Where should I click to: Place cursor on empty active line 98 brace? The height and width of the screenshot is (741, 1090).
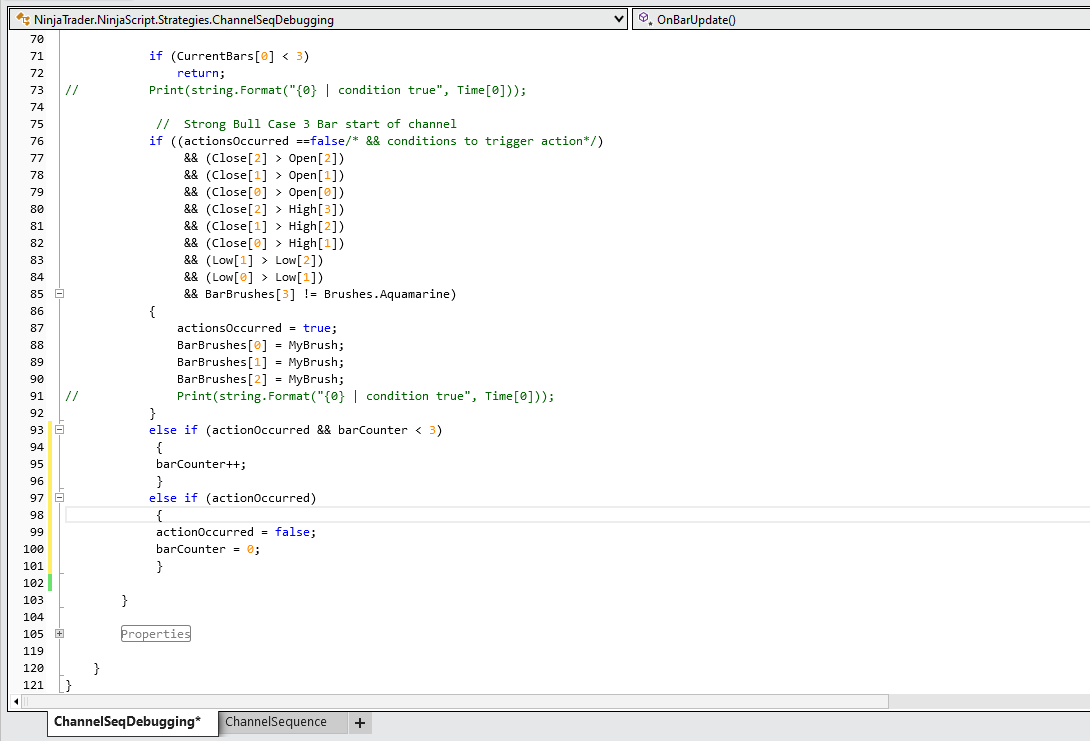(159, 515)
